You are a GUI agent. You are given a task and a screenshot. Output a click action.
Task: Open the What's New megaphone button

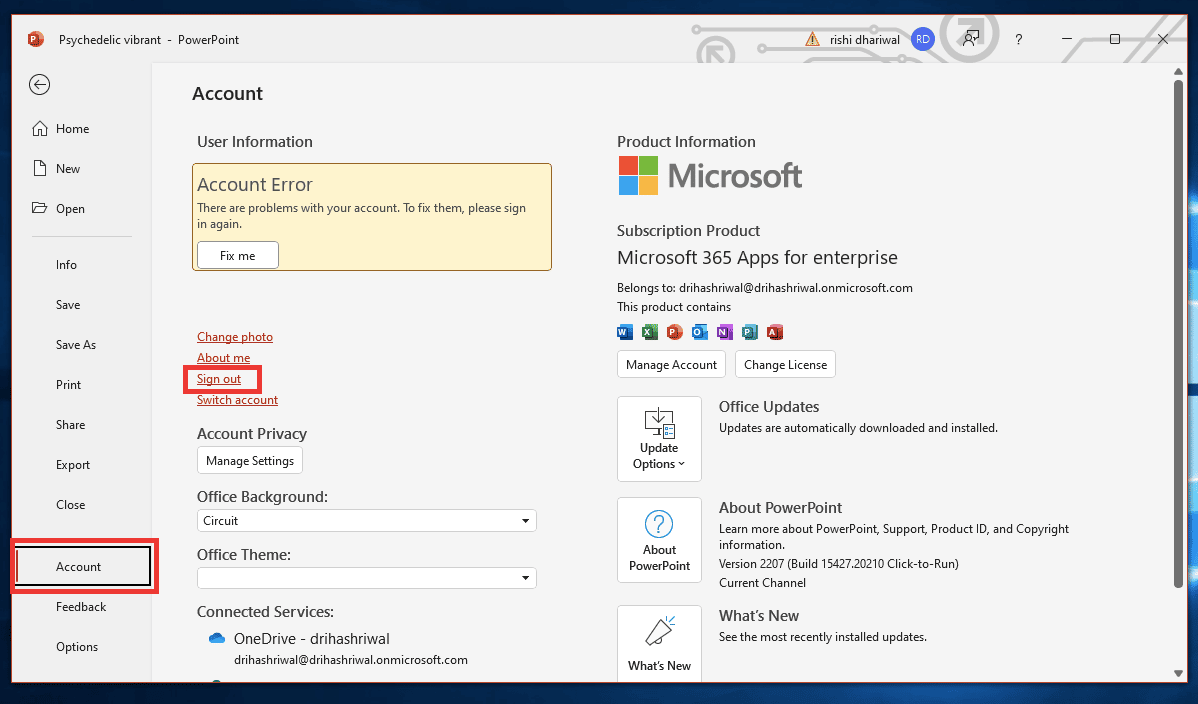click(x=659, y=642)
